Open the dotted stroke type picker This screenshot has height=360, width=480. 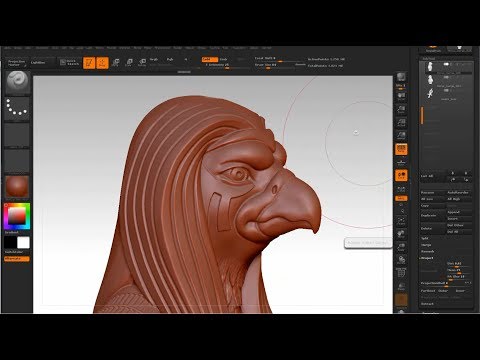click(17, 108)
